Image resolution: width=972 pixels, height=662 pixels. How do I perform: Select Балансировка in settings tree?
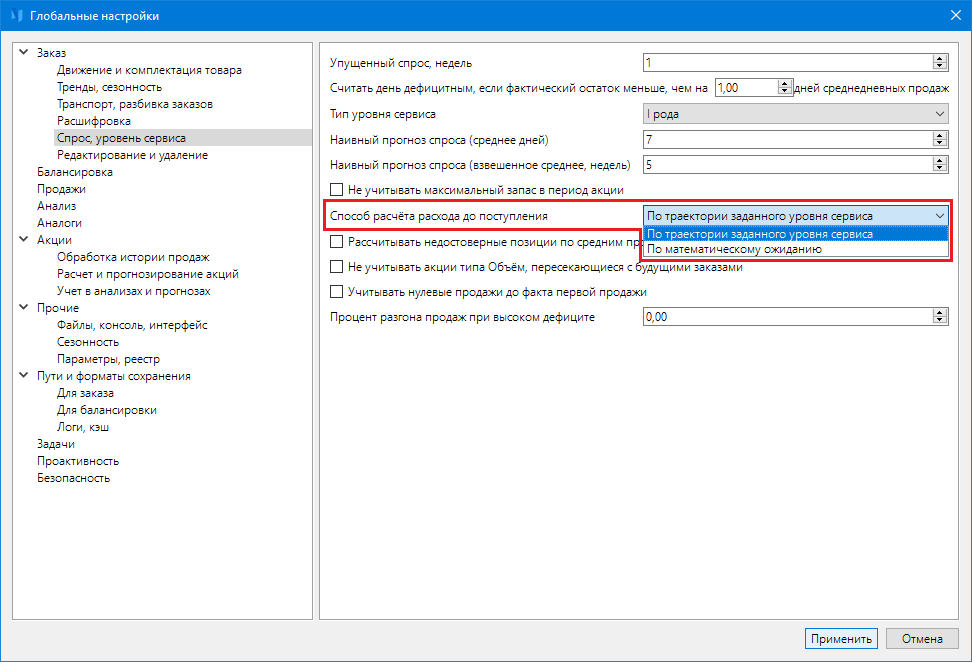75,172
